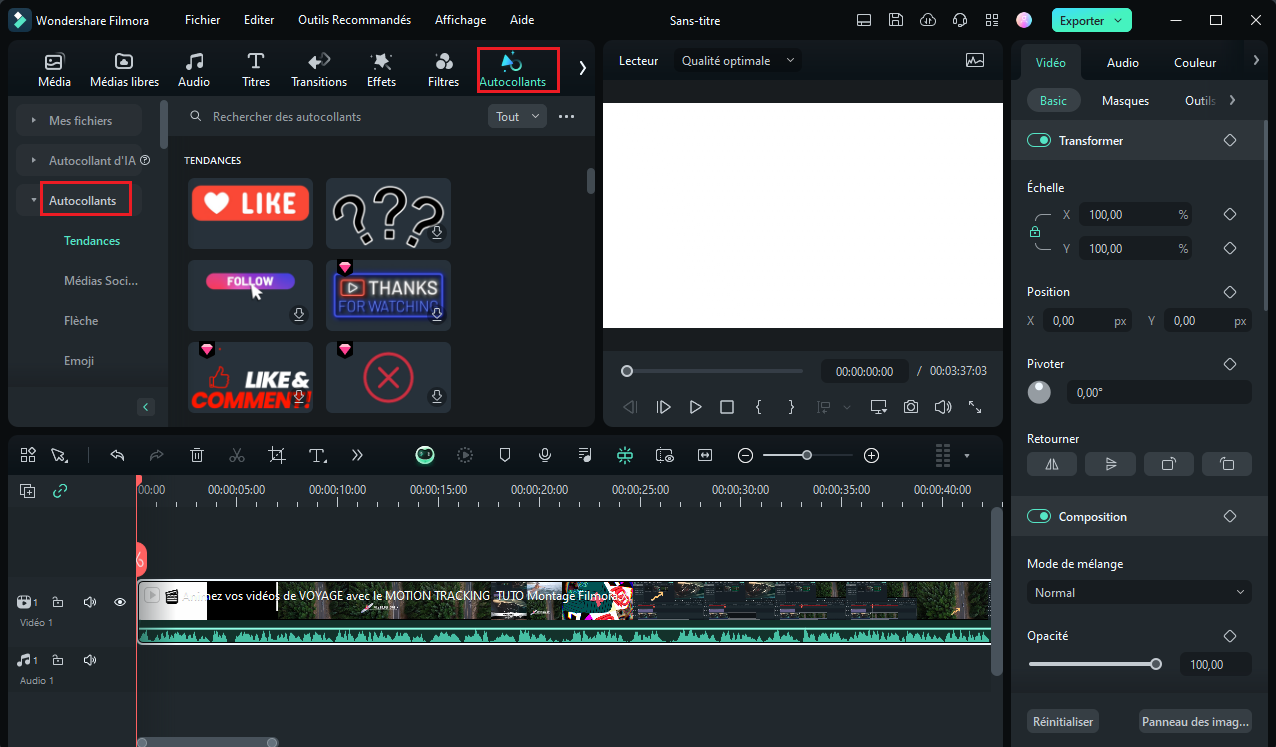Open the Affichage menu
The height and width of the screenshot is (747, 1276).
click(460, 20)
